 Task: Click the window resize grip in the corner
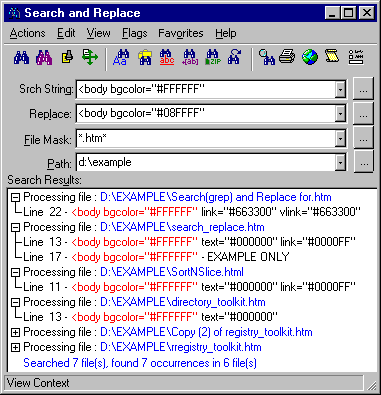pyautogui.click(x=371, y=385)
